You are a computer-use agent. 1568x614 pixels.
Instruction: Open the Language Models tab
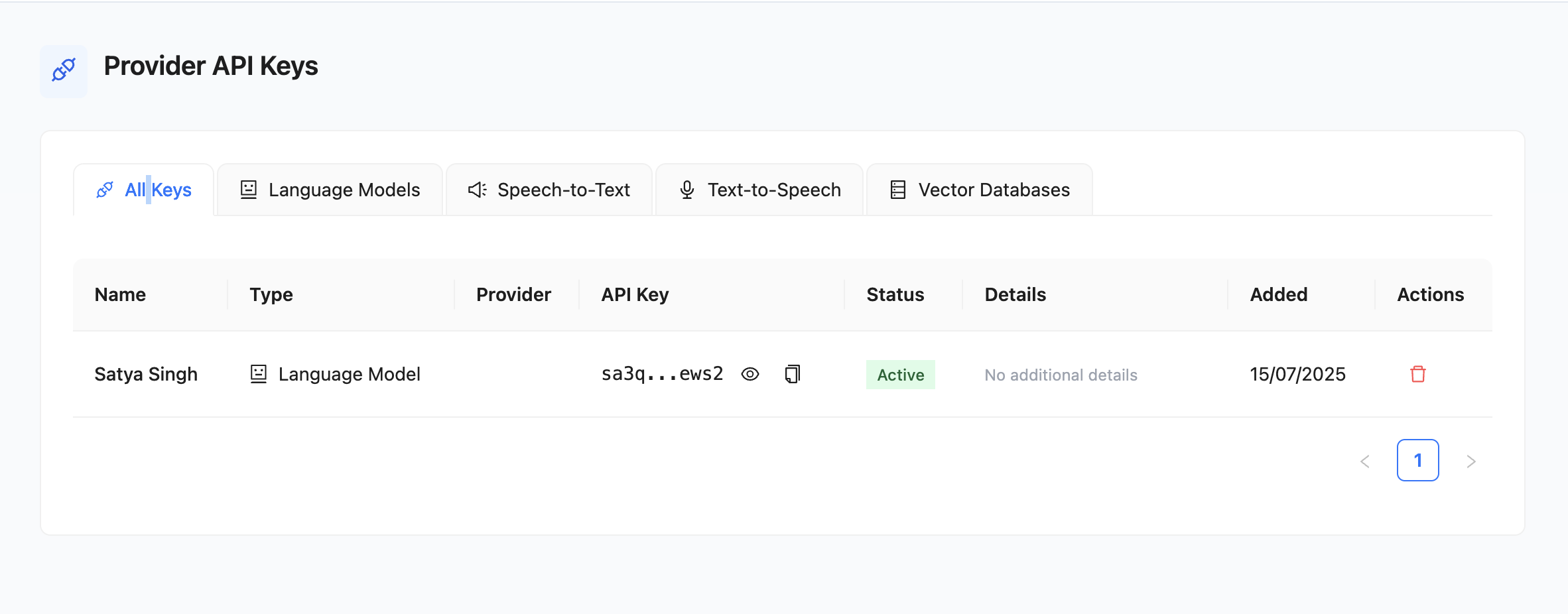(330, 190)
